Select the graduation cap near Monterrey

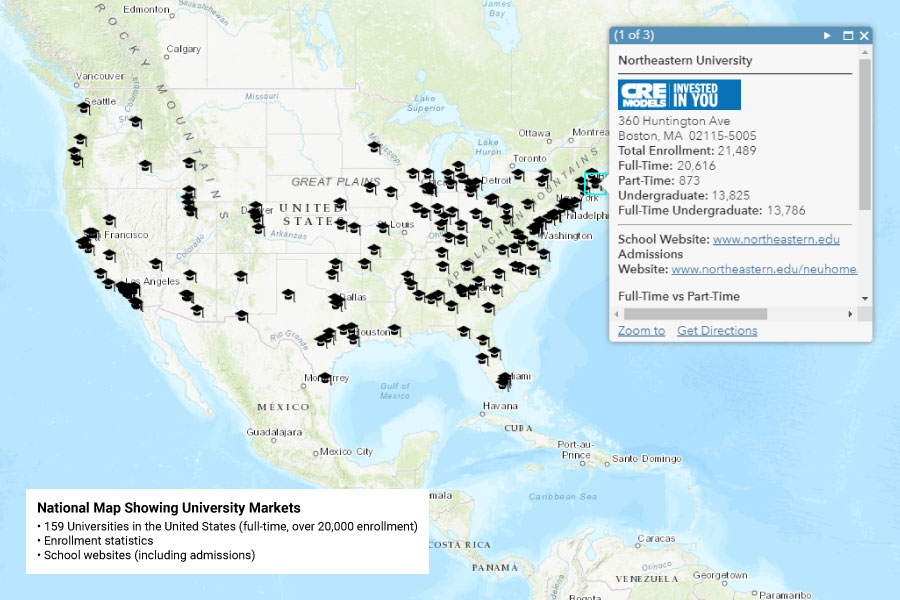325,377
